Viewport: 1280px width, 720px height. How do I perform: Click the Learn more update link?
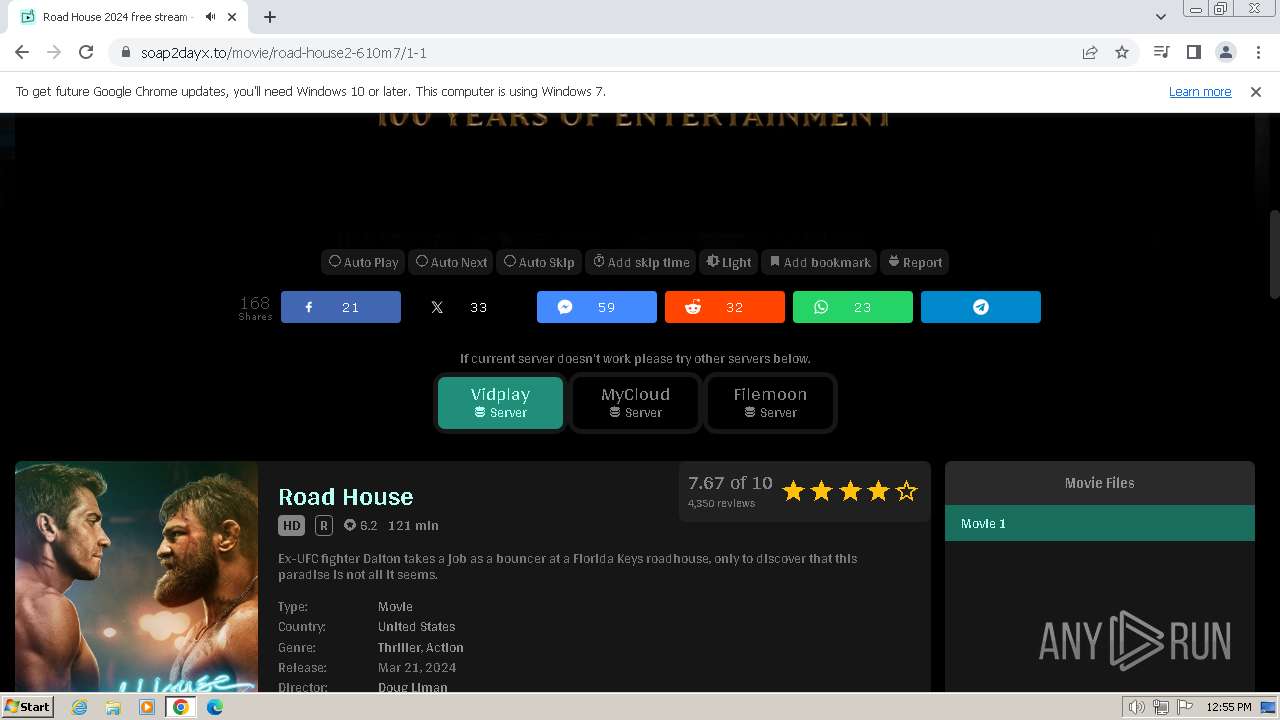(1200, 91)
